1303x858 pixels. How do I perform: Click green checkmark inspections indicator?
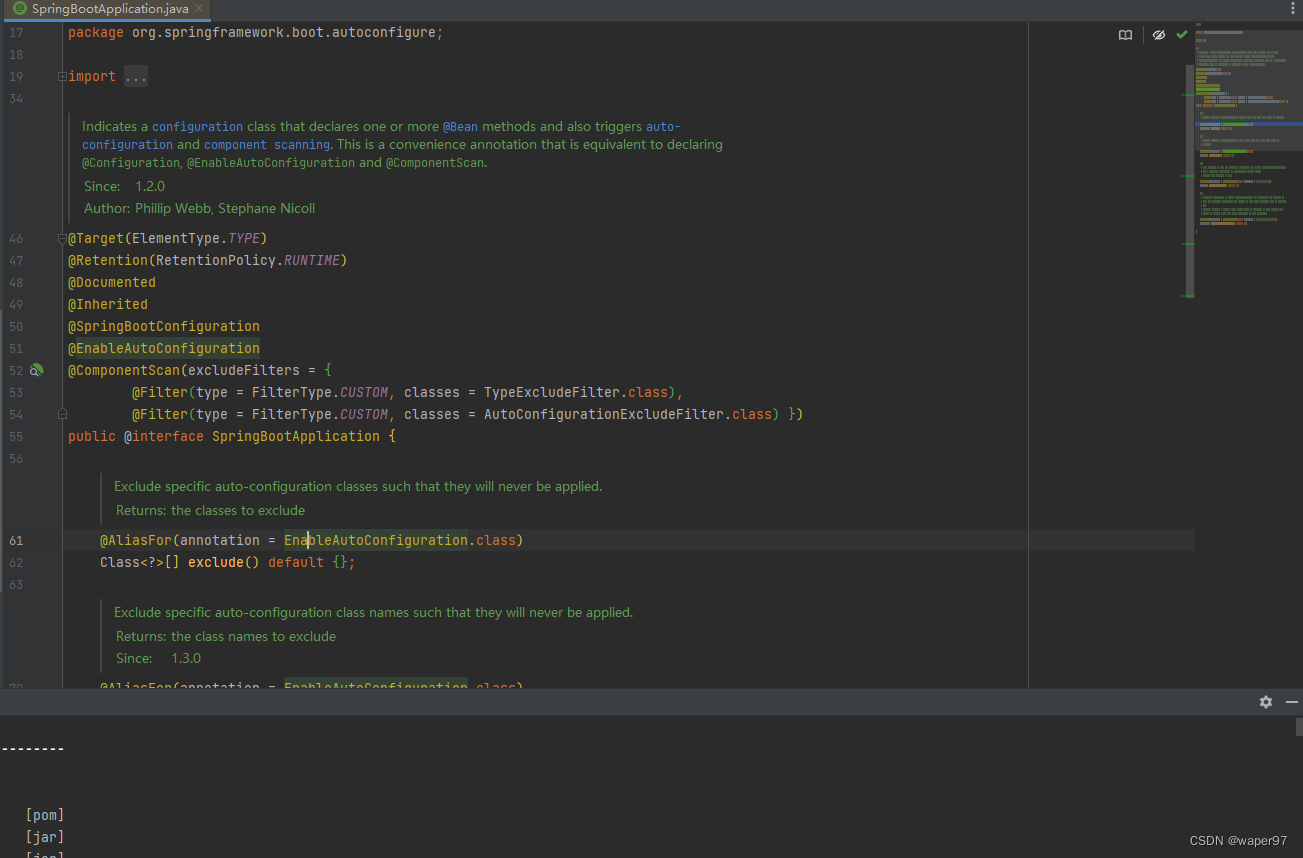[x=1182, y=35]
